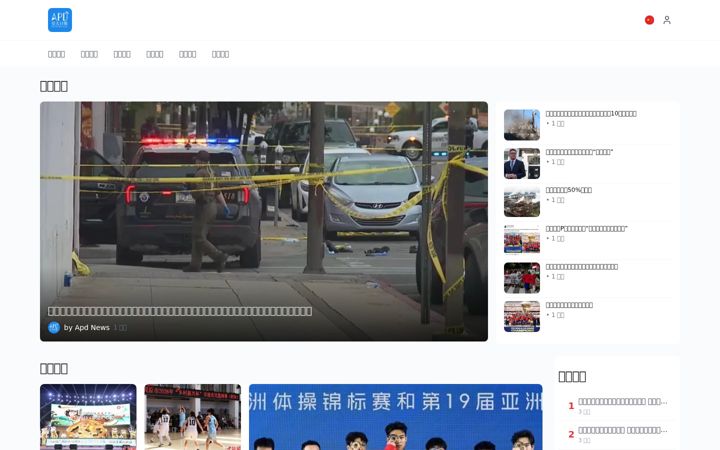Open the thumbnail of man in suit
720x450 pixels.
522,163
